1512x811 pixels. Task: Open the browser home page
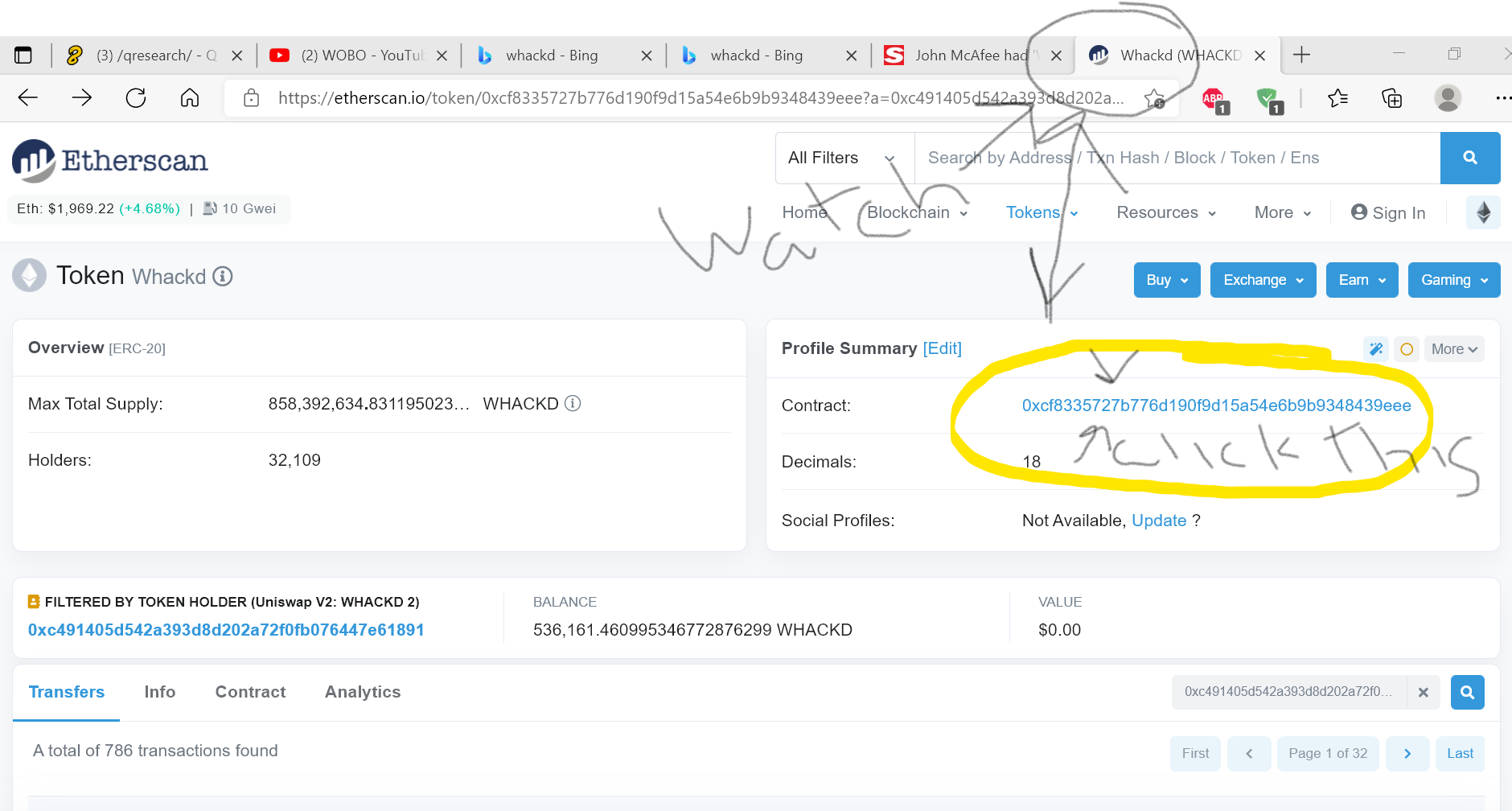[x=190, y=98]
